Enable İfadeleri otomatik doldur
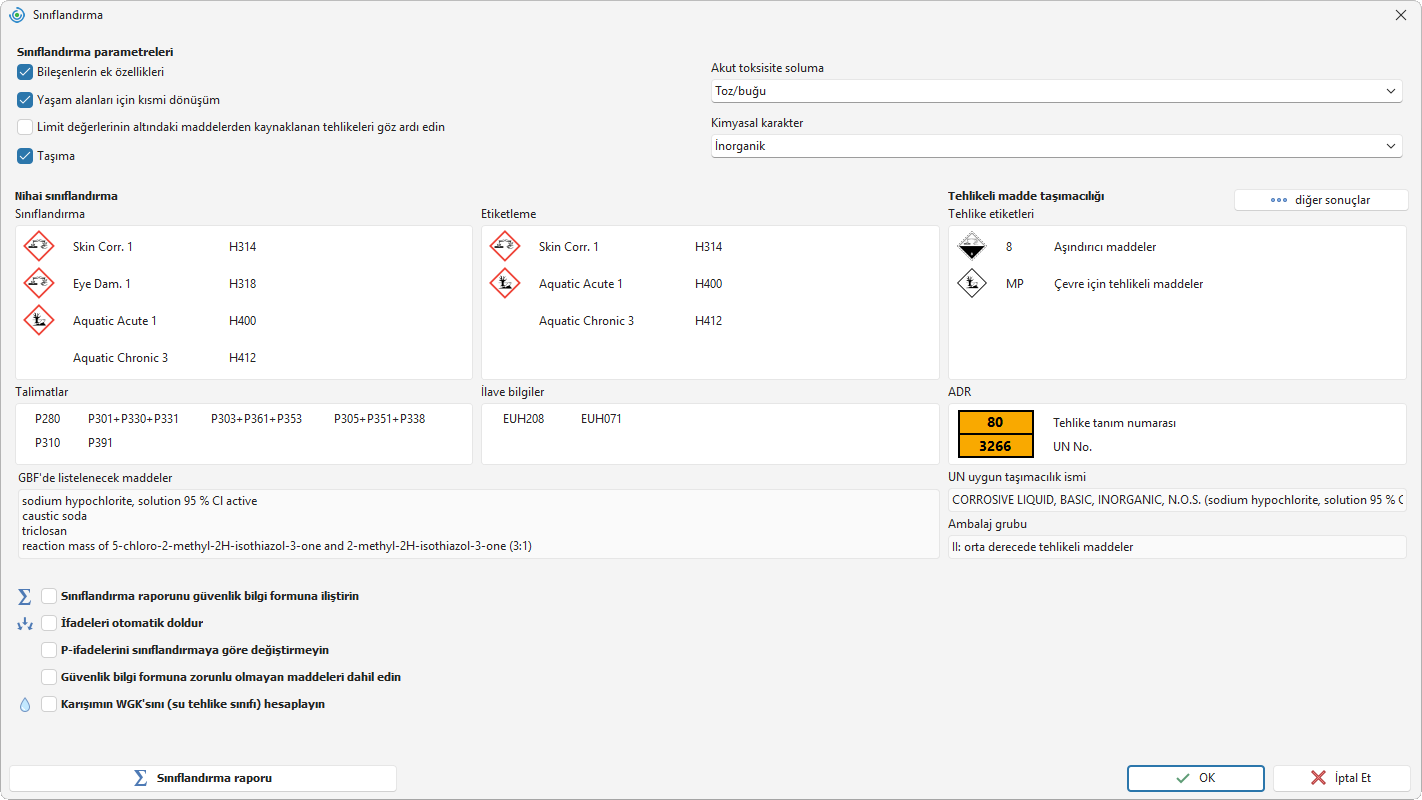The height and width of the screenshot is (800, 1422). coord(49,623)
